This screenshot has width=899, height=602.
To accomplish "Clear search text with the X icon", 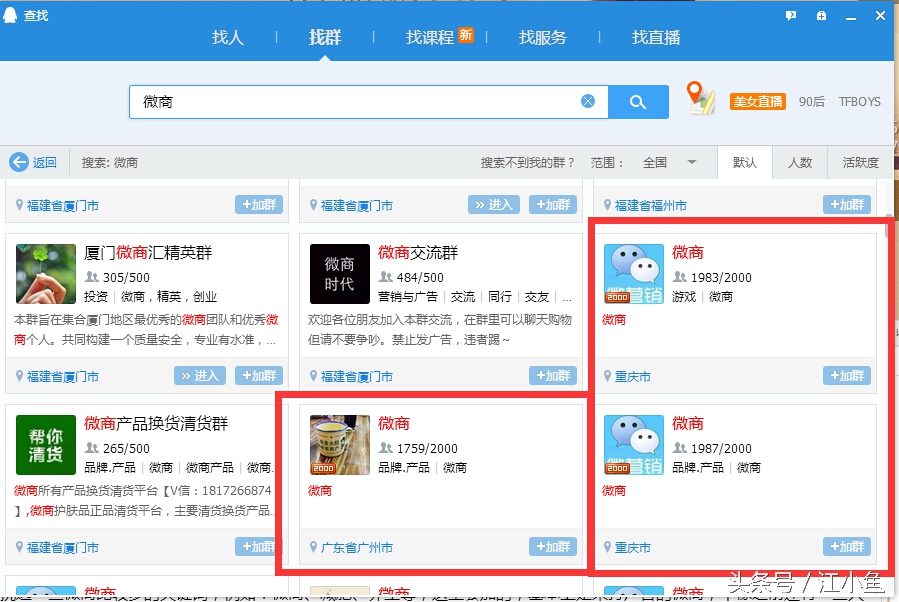I will [x=588, y=101].
